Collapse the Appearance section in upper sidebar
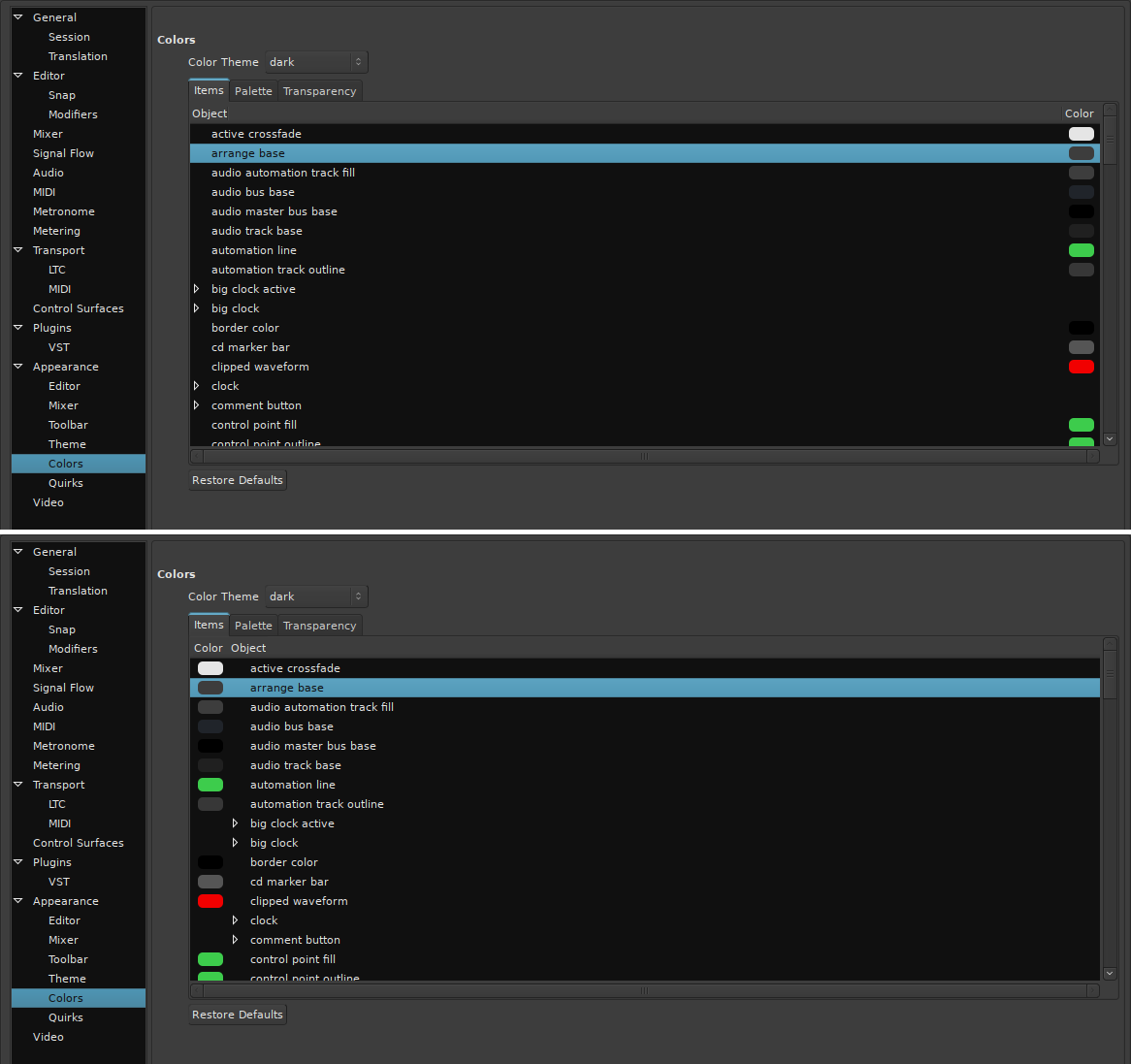The width and height of the screenshot is (1131, 1064). coord(18,367)
